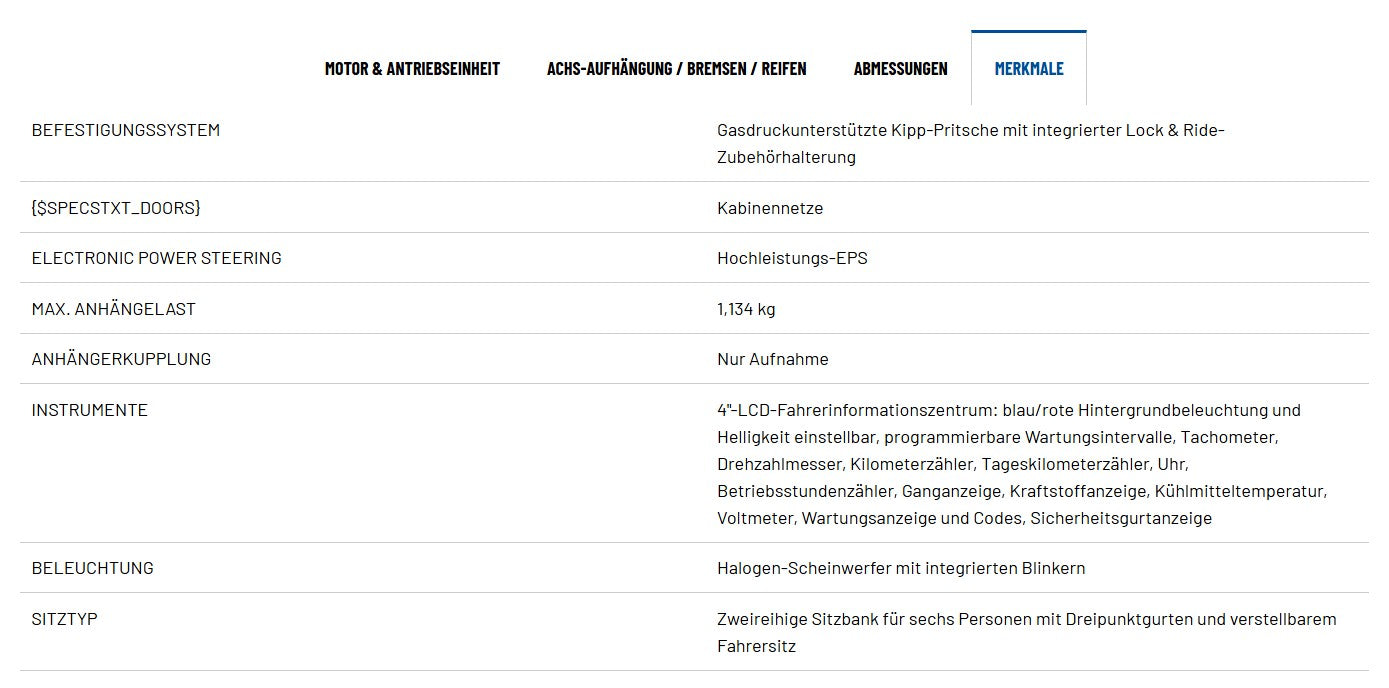
Task: Click the Nur Aufnahme value
Action: [772, 359]
